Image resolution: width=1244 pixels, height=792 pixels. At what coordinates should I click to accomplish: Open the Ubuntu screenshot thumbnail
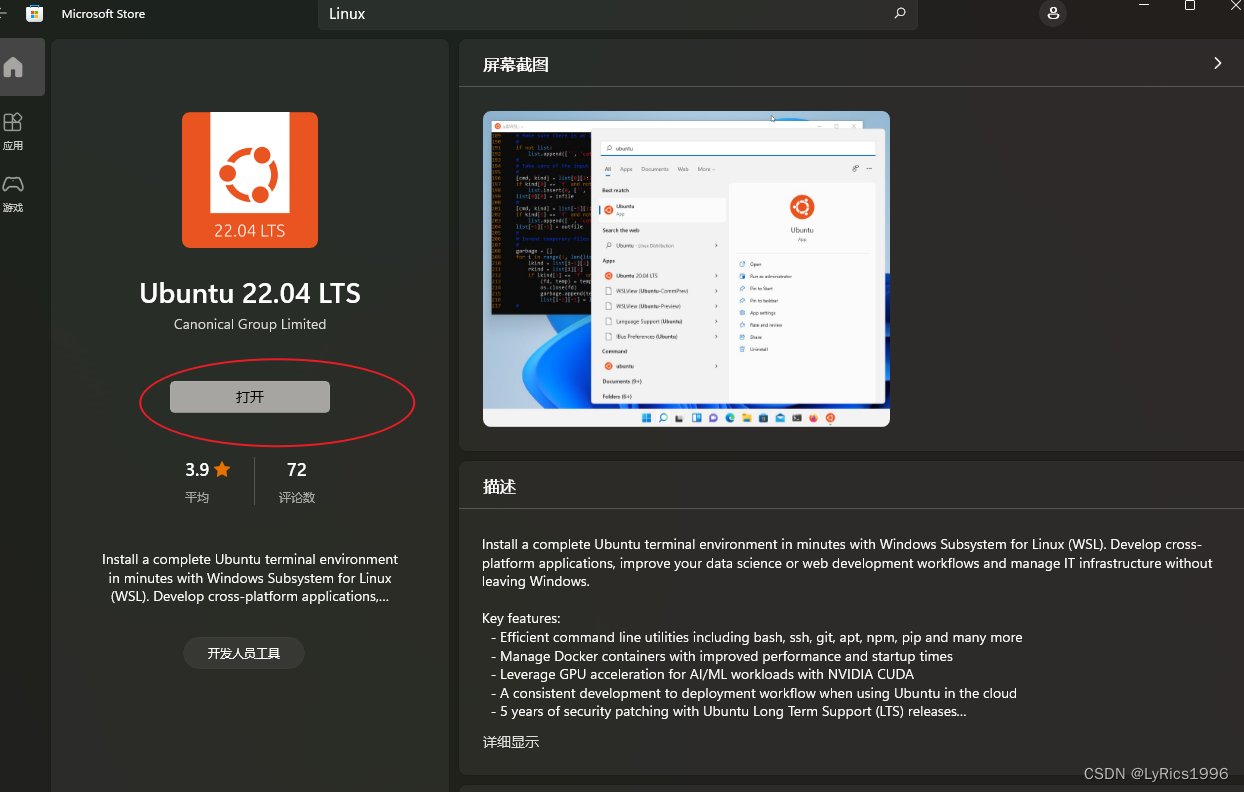686,268
